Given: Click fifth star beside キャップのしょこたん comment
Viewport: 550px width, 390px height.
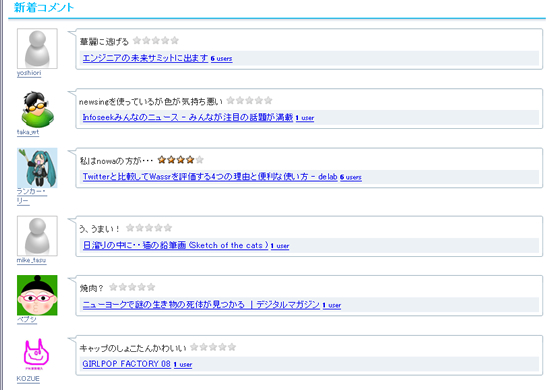Looking at the screenshot, I should point(232,347).
